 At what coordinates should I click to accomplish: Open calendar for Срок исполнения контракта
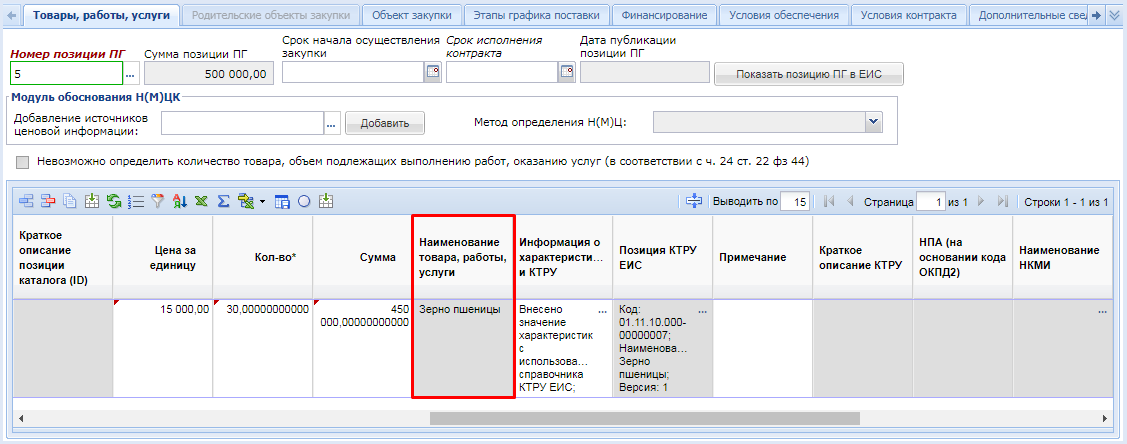click(x=567, y=72)
